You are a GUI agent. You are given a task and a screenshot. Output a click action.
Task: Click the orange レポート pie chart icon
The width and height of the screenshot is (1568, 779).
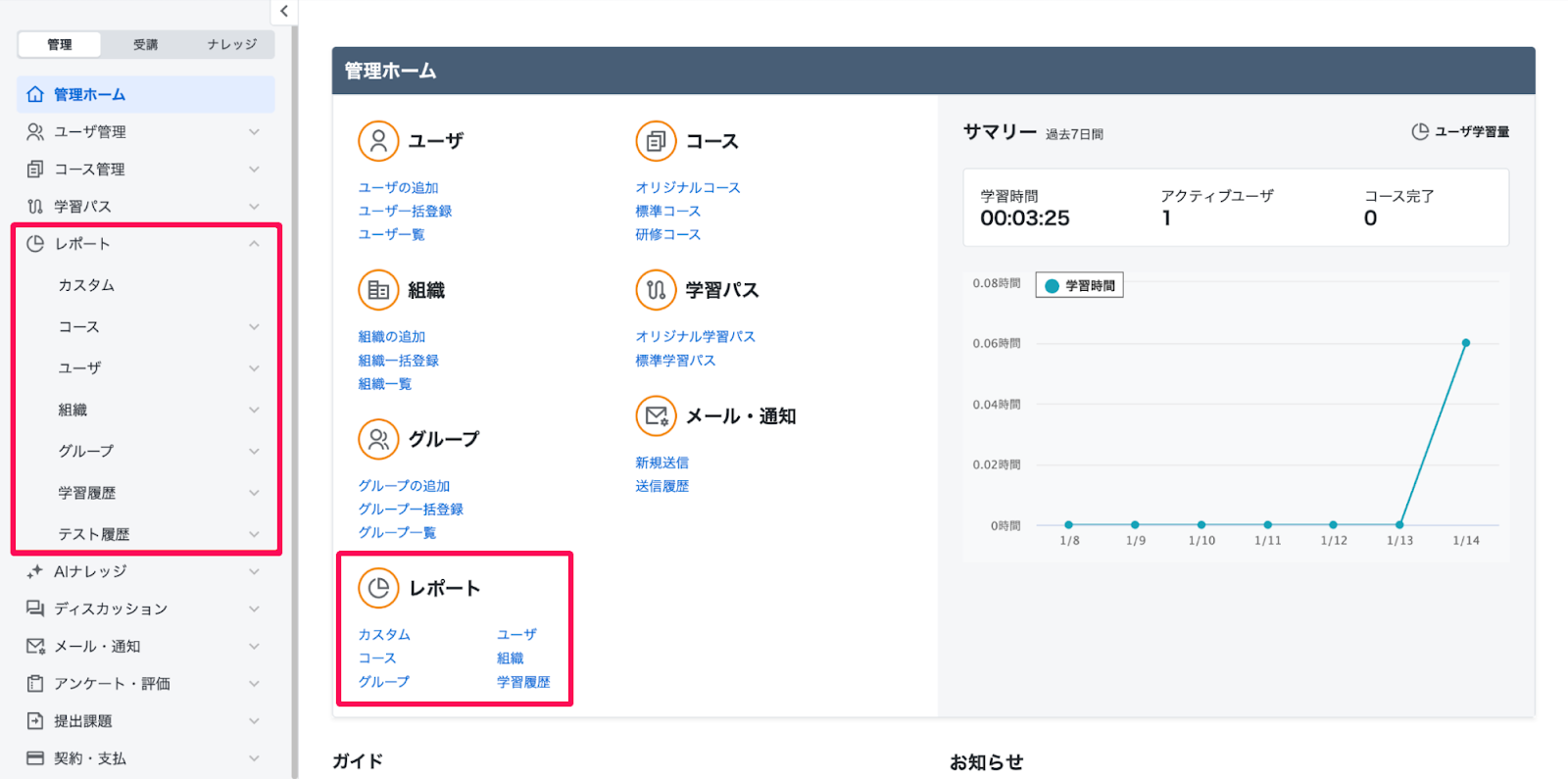(x=378, y=588)
